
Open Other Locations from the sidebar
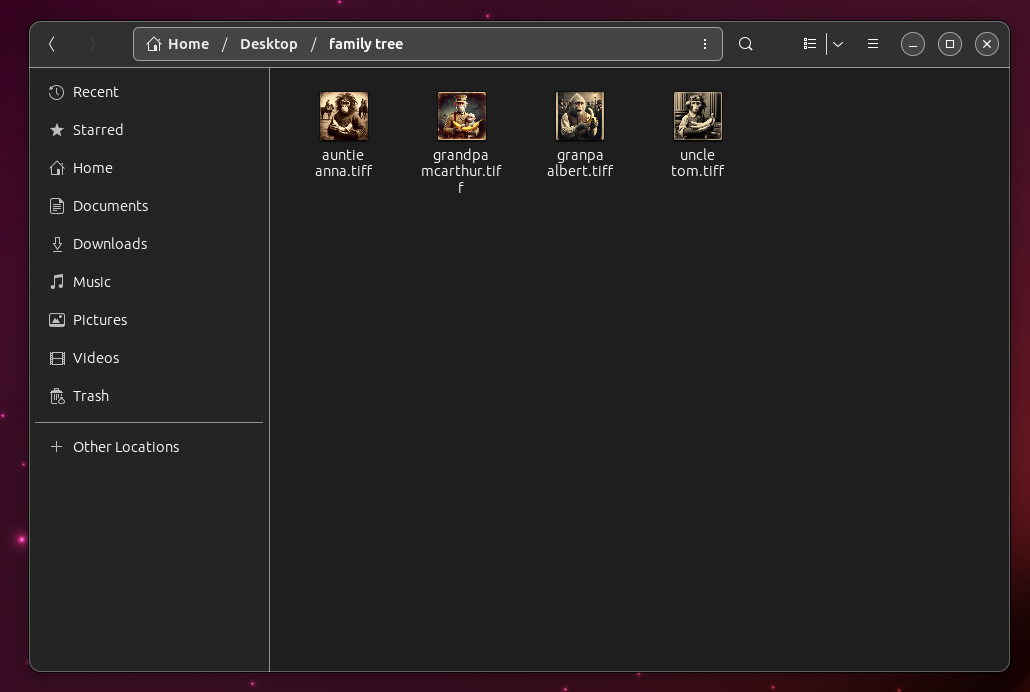[125, 447]
